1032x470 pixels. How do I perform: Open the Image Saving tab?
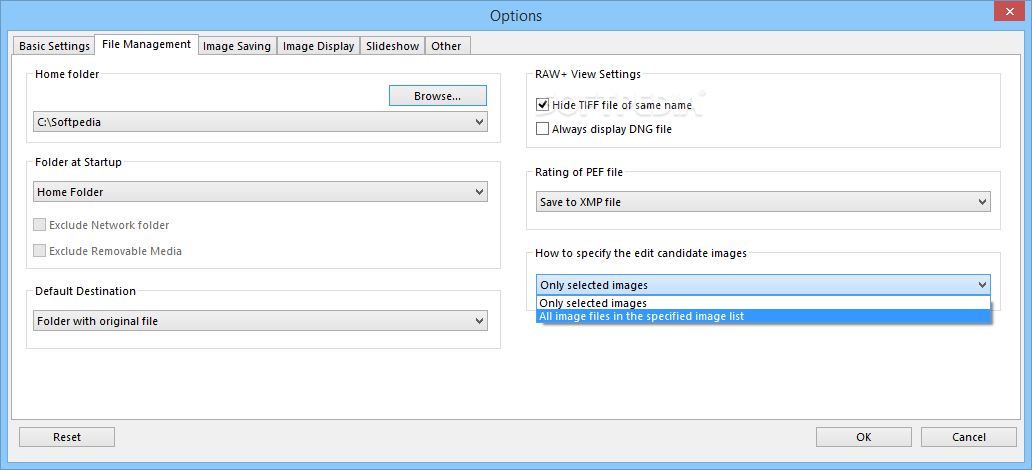click(x=237, y=46)
